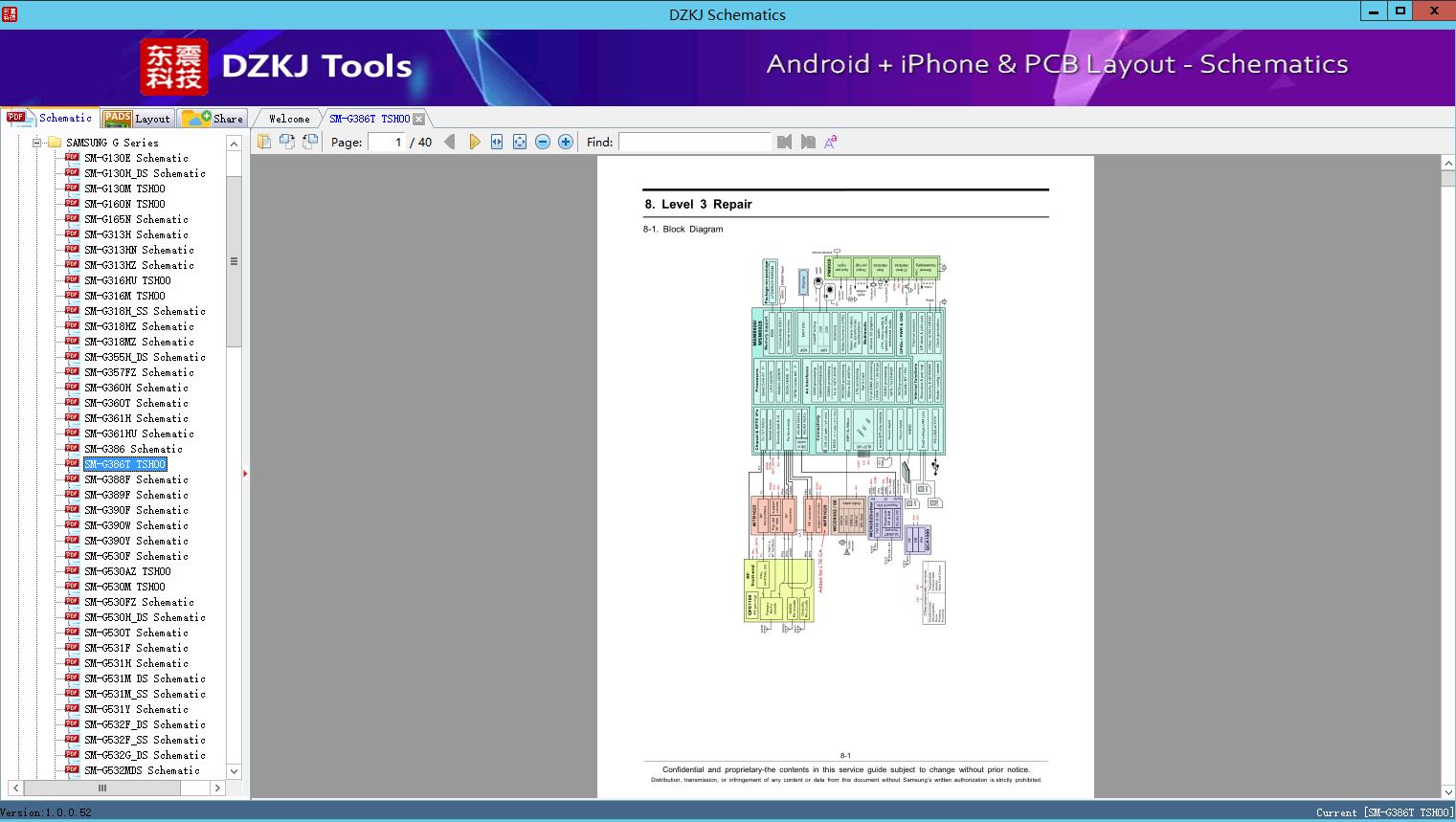The image size is (1456, 822).
Task: Collapse the SAMSUNG G Series folder
Action: pos(37,143)
